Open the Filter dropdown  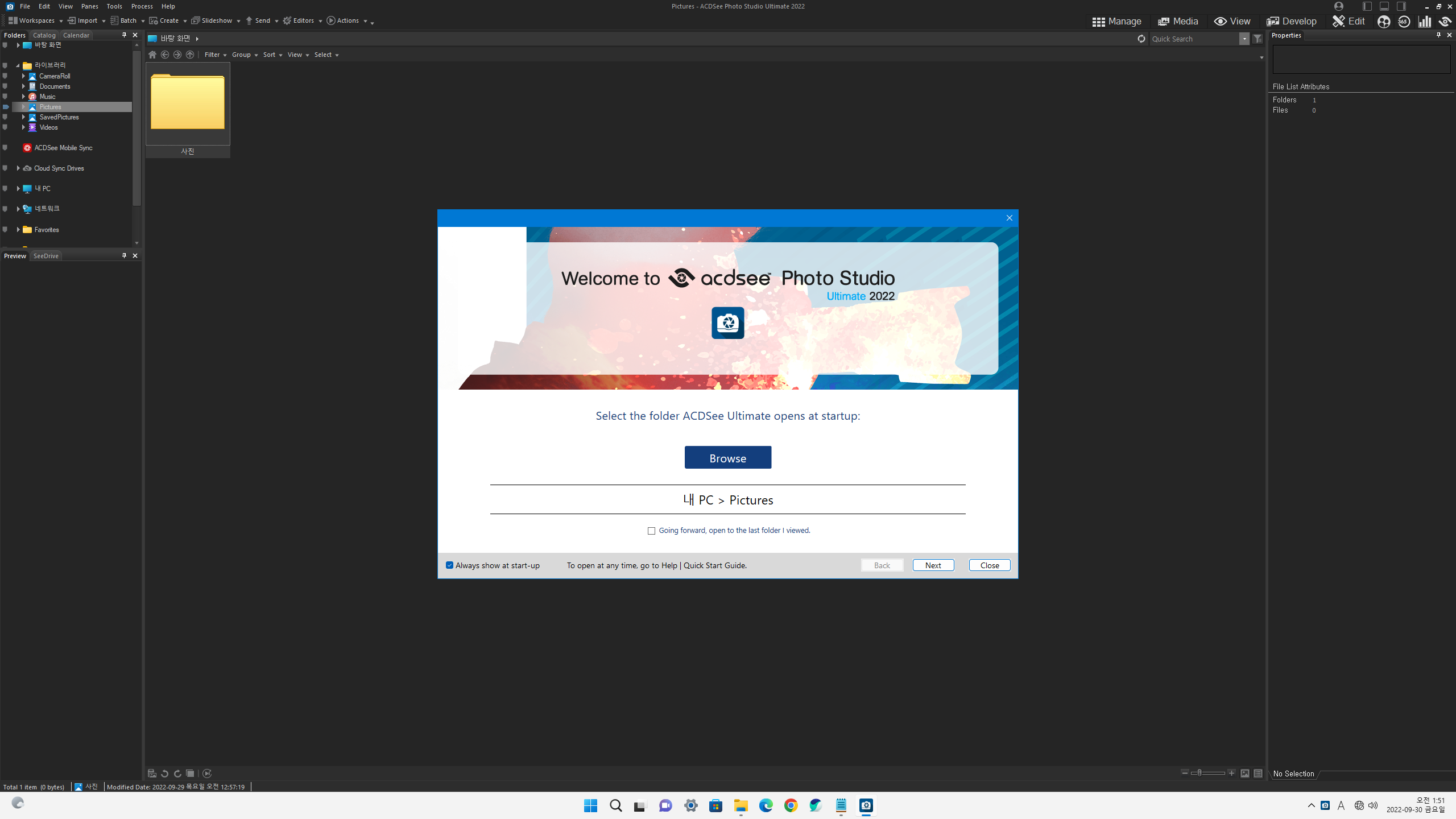(215, 55)
